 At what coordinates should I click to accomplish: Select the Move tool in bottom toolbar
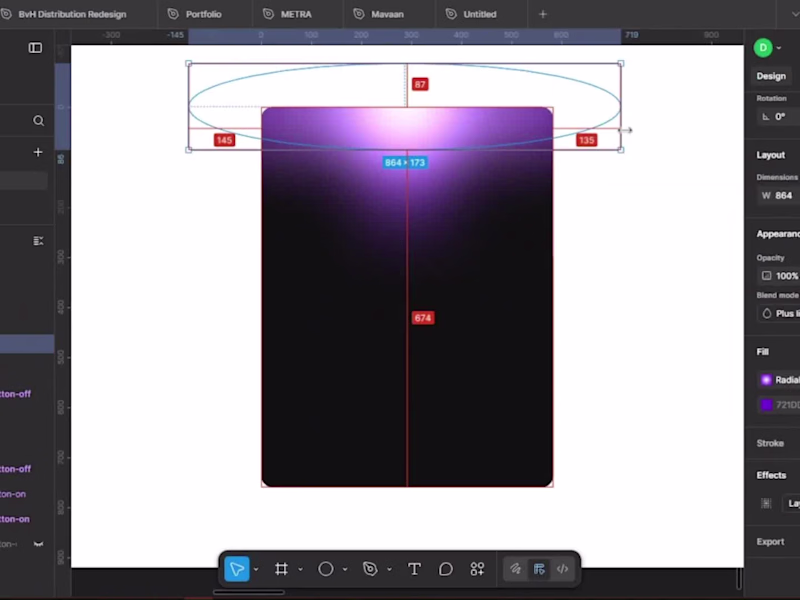click(237, 569)
